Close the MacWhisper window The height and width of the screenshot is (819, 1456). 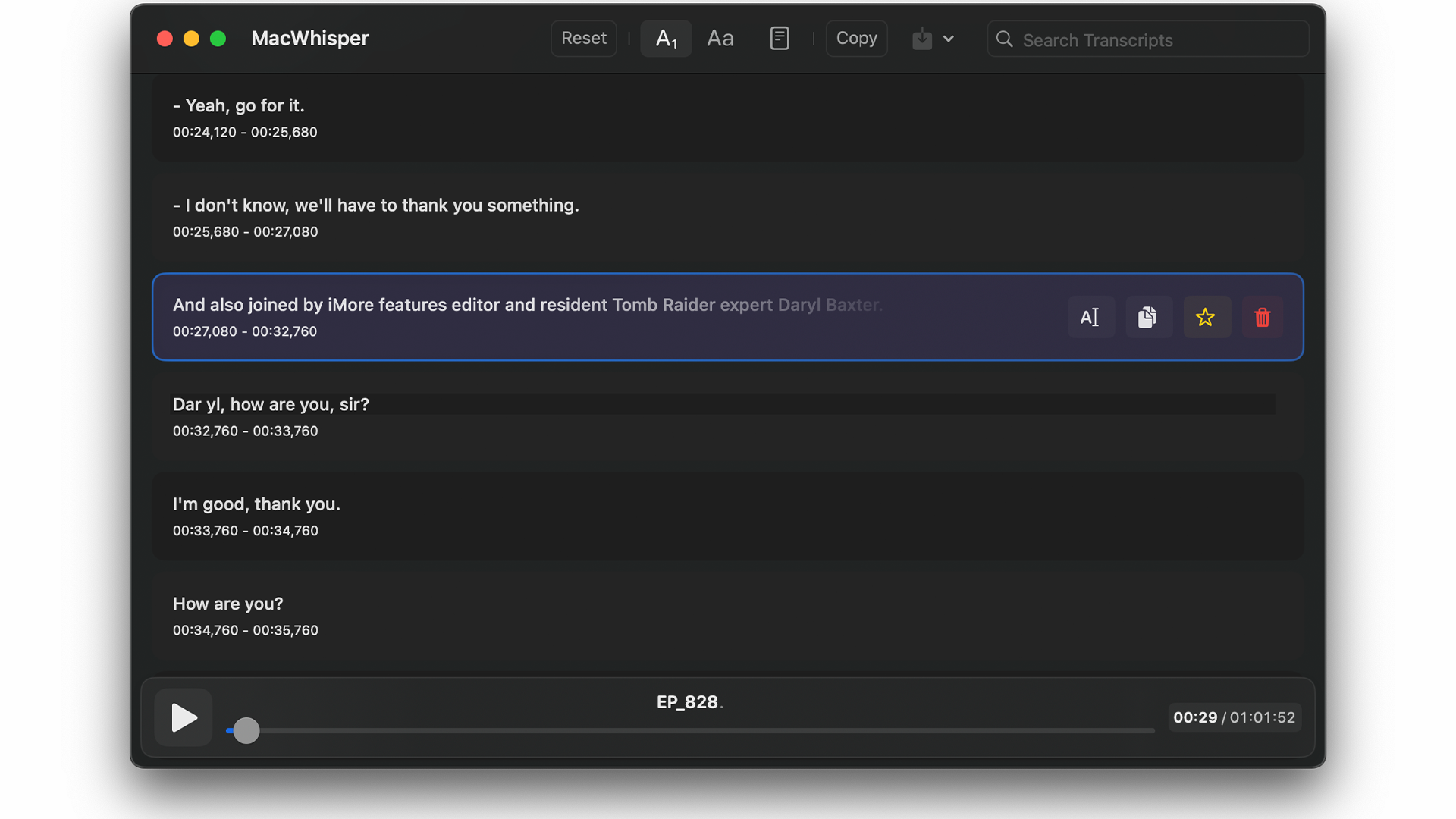[165, 39]
